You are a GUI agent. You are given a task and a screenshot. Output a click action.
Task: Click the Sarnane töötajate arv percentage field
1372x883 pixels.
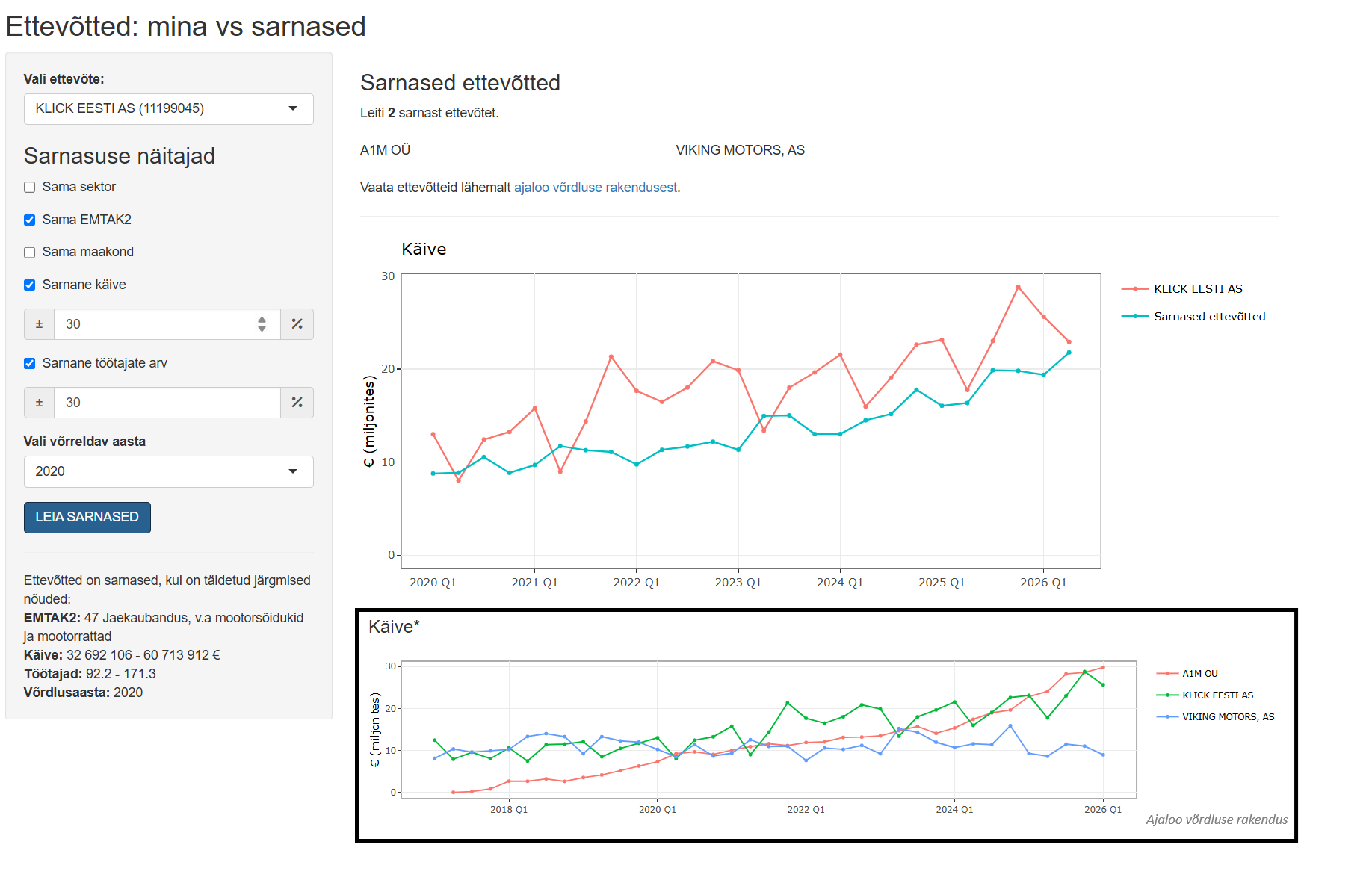coord(167,403)
